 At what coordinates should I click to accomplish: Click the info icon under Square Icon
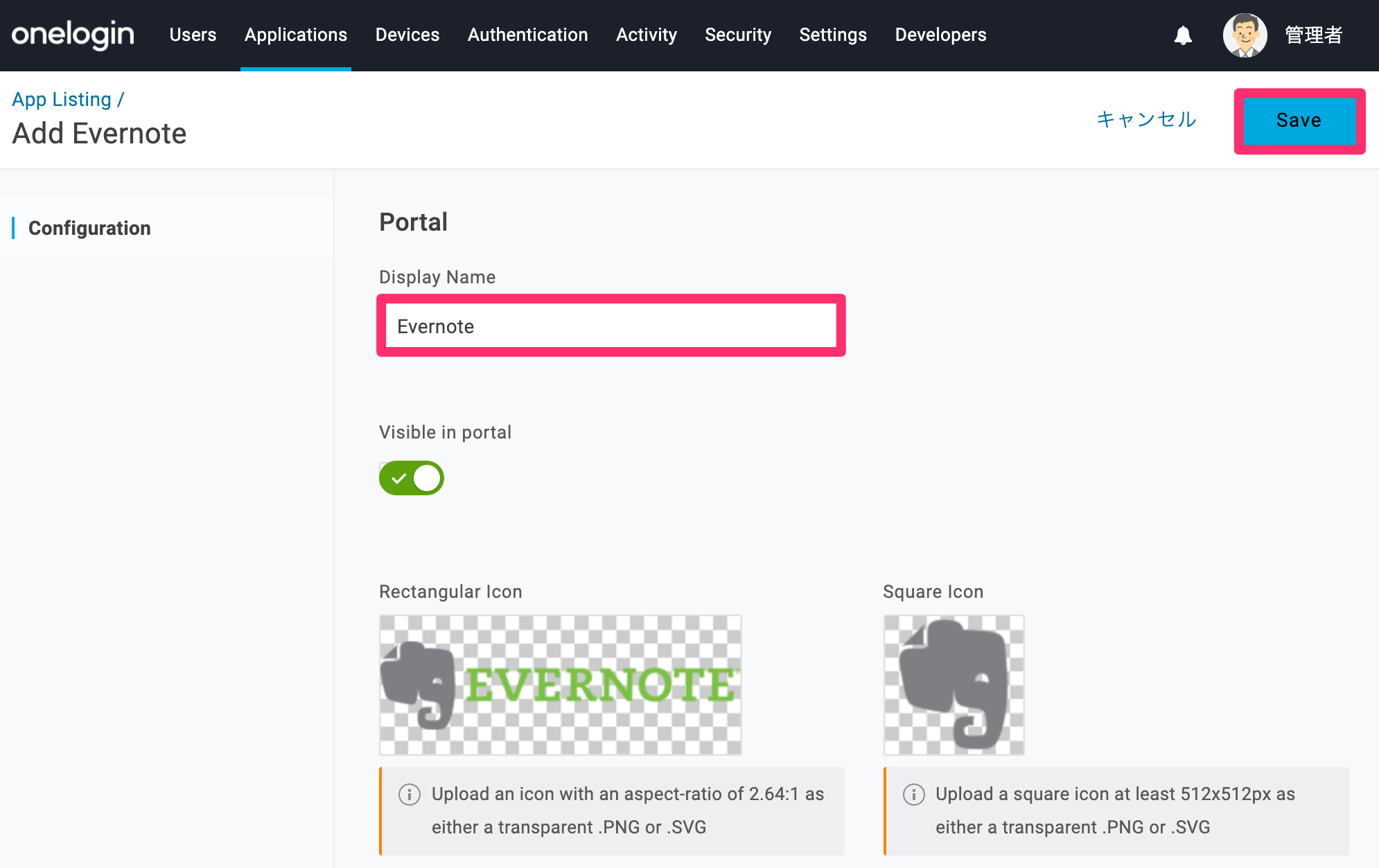(x=913, y=794)
